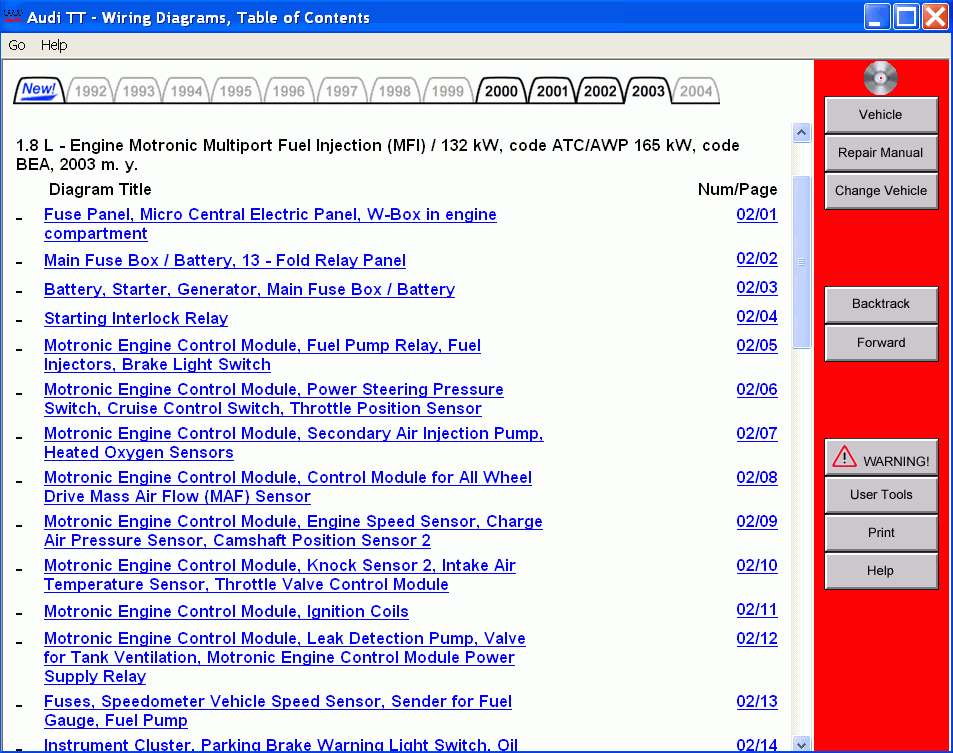This screenshot has width=953, height=753.
Task: Click the greyed 2004 year tab
Action: click(x=695, y=91)
